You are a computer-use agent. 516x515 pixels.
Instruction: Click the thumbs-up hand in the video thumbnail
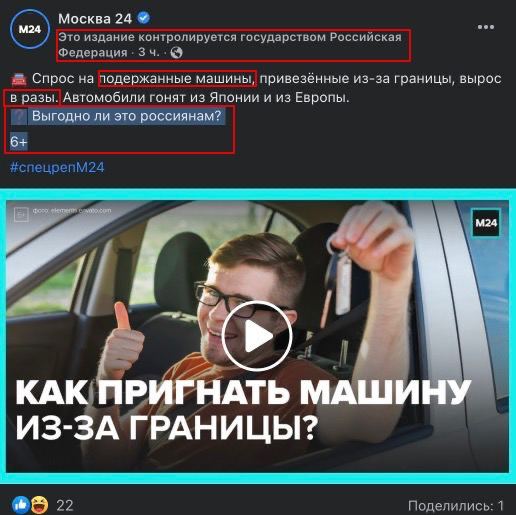124,340
